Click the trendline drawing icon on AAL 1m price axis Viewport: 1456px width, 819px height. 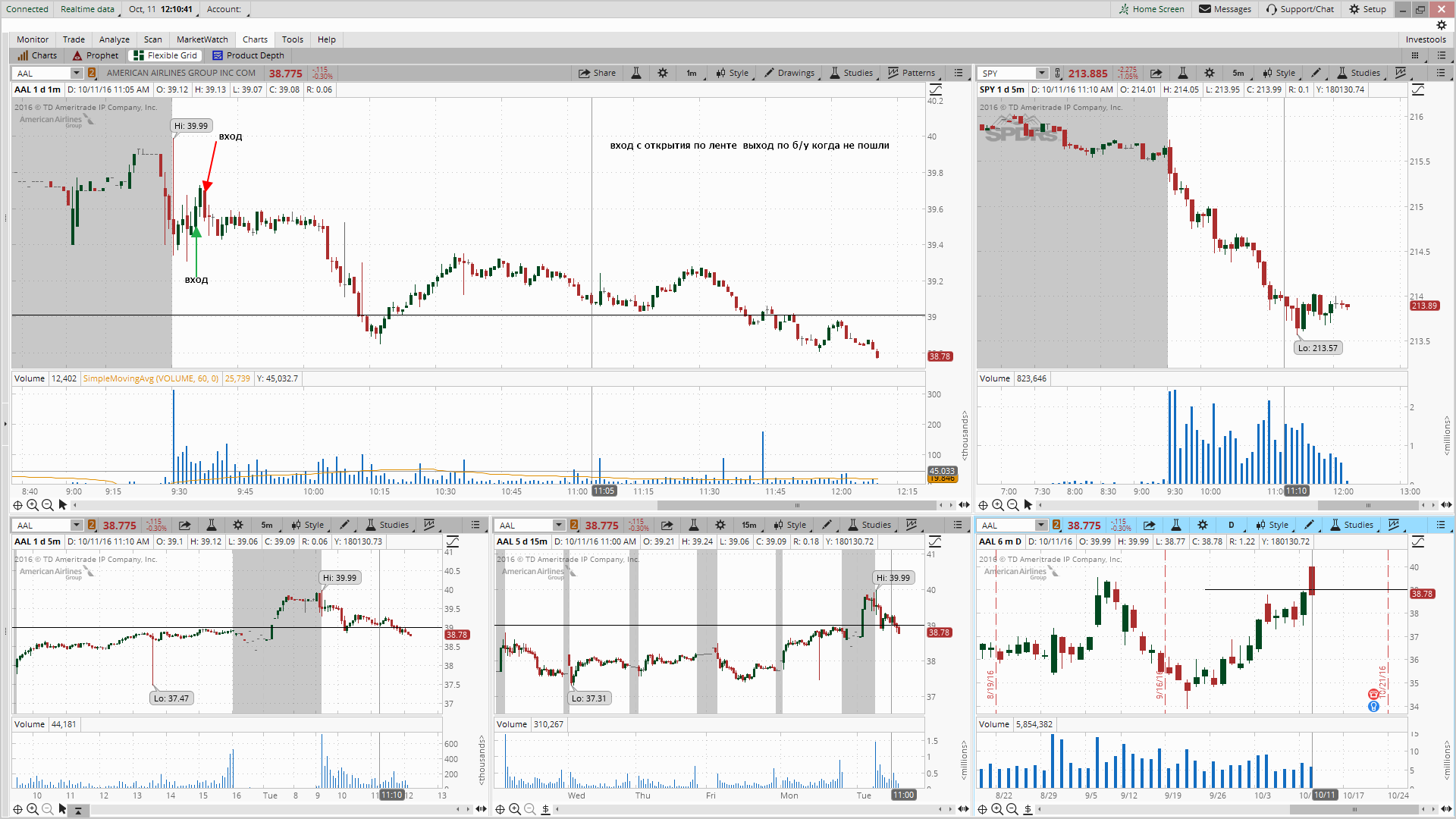pos(935,89)
